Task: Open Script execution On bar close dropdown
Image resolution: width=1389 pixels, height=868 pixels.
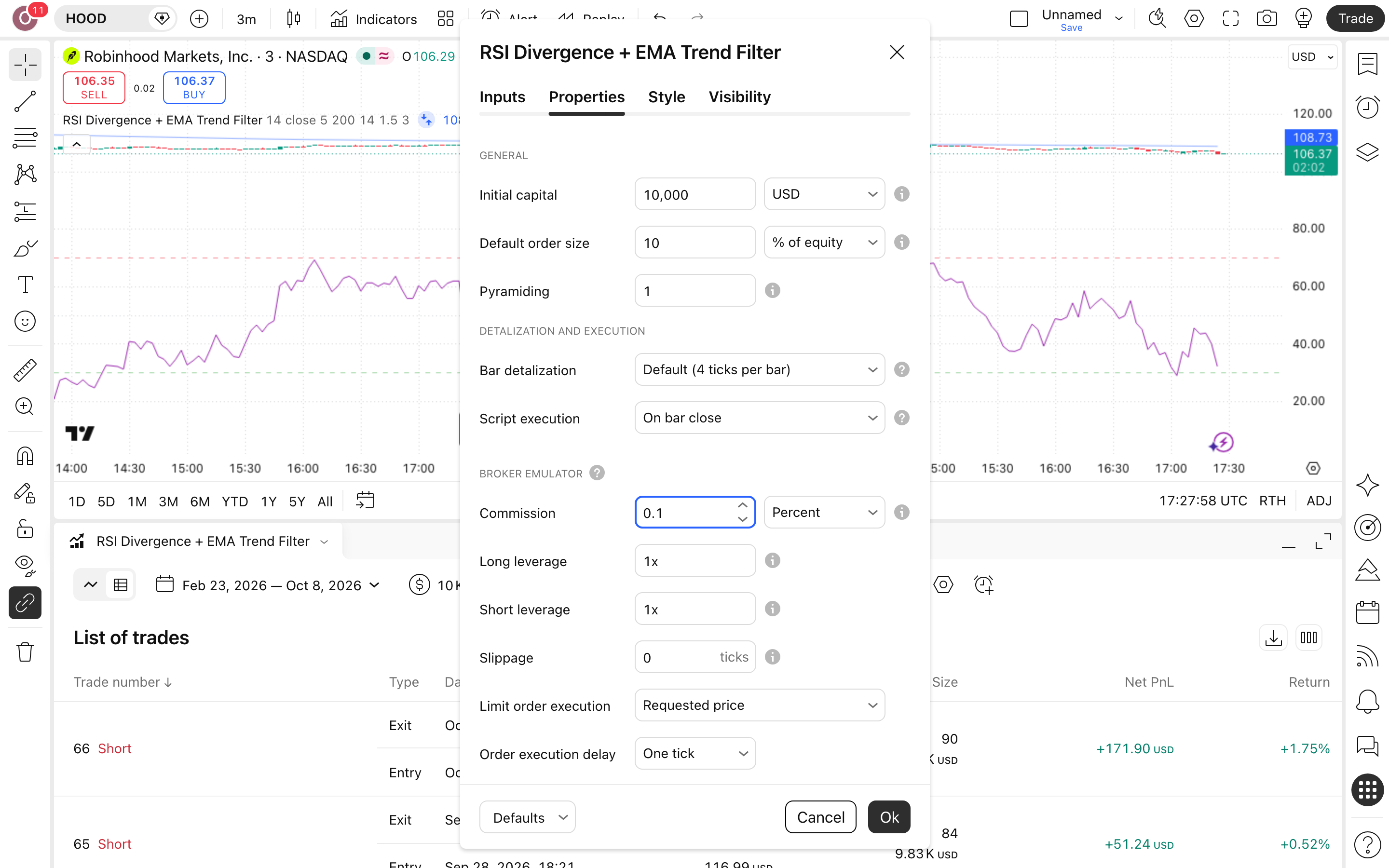Action: pos(759,418)
